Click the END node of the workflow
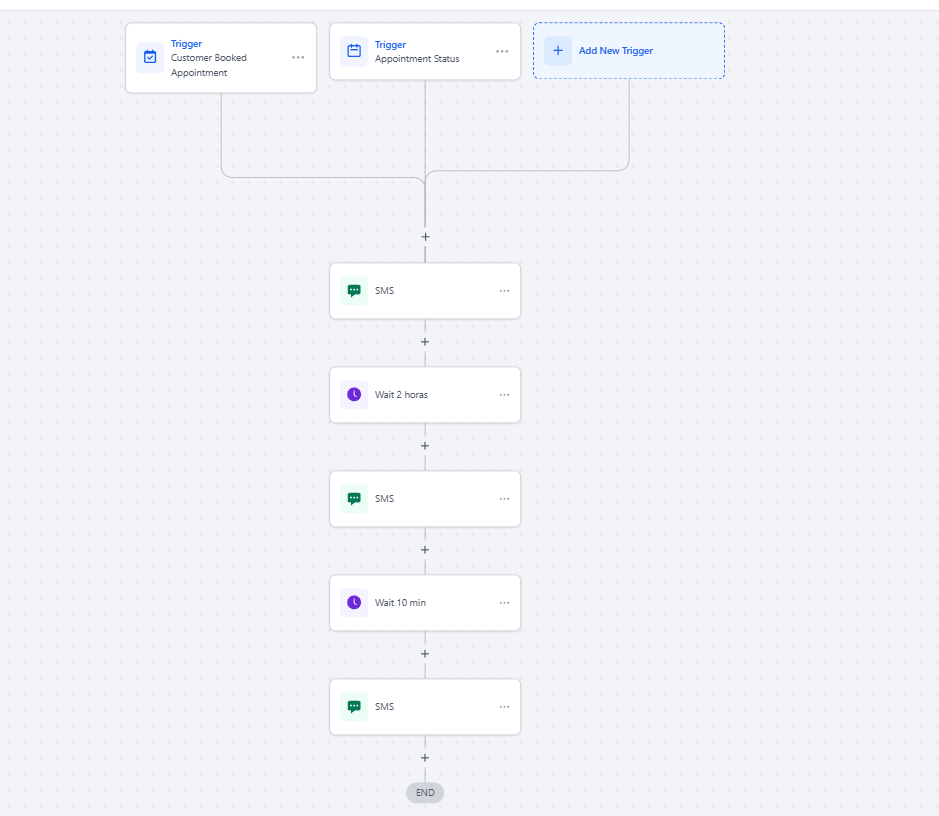Viewport: 939px width, 816px height. coord(425,793)
